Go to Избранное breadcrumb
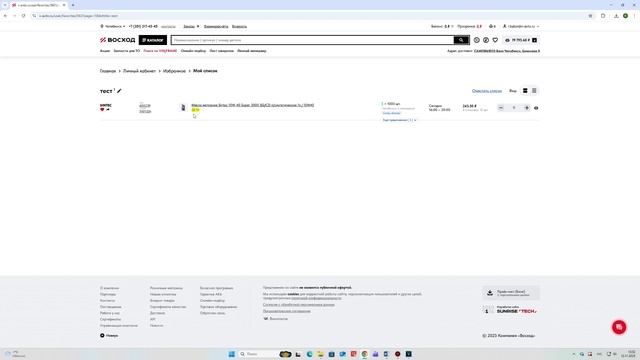The image size is (640, 360). (174, 71)
